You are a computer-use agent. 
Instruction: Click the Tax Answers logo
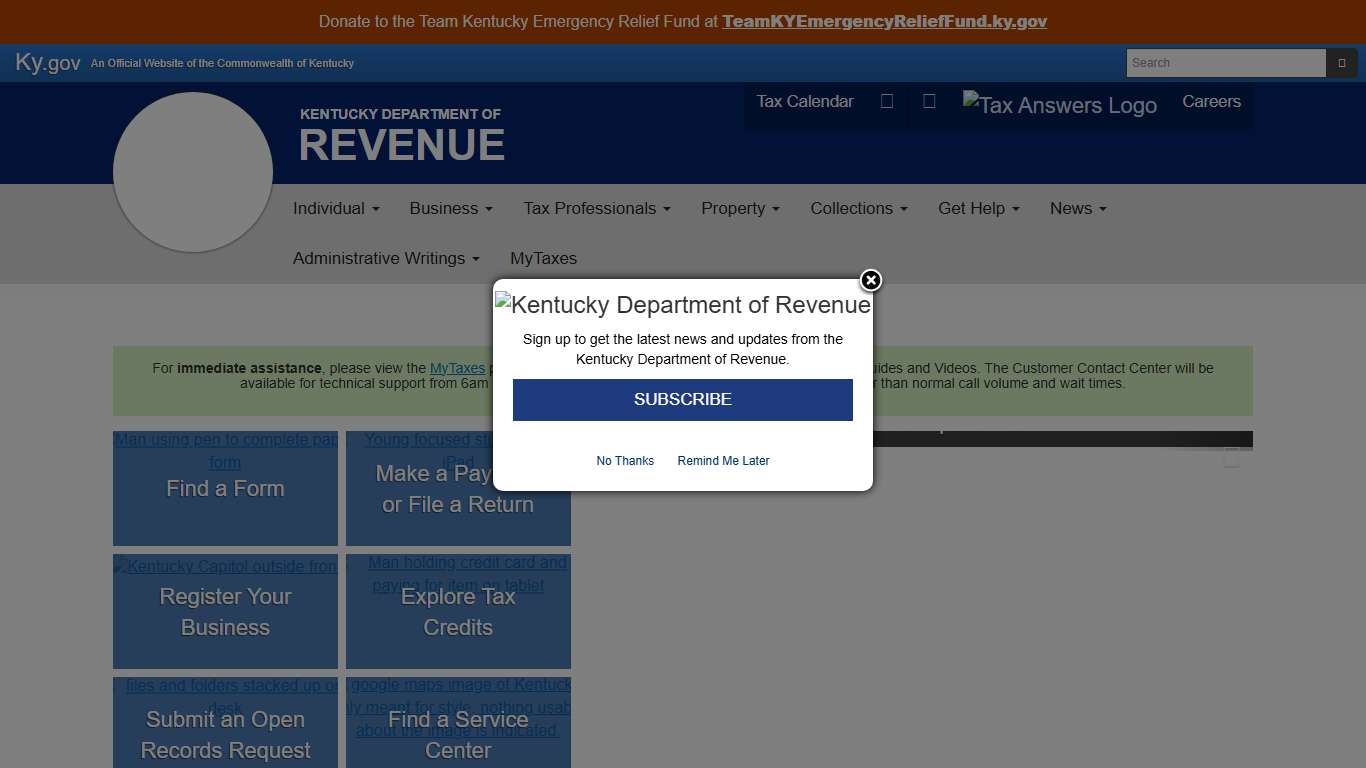pos(1059,104)
